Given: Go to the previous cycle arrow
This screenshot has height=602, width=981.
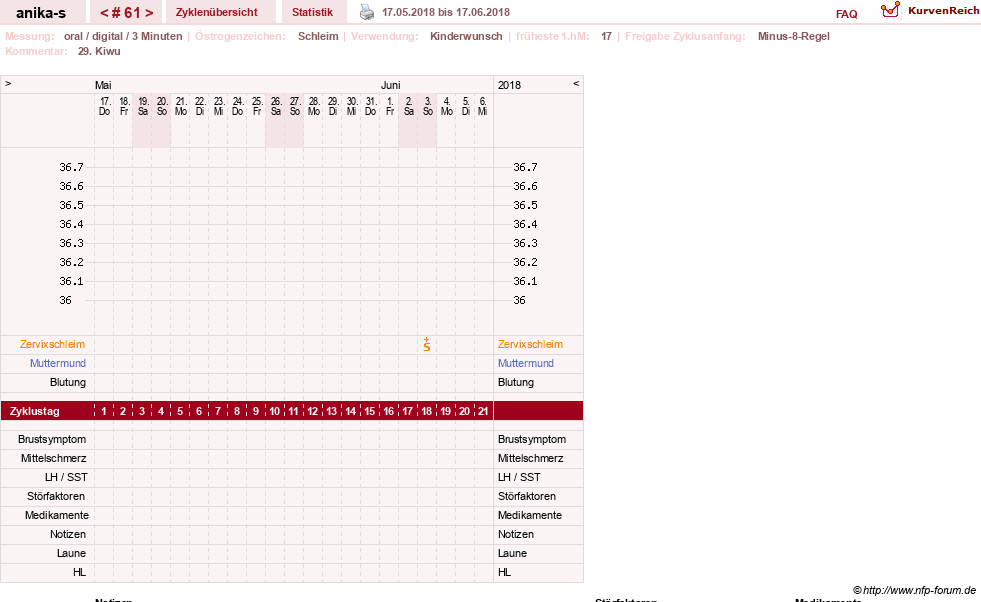Looking at the screenshot, I should 104,13.
